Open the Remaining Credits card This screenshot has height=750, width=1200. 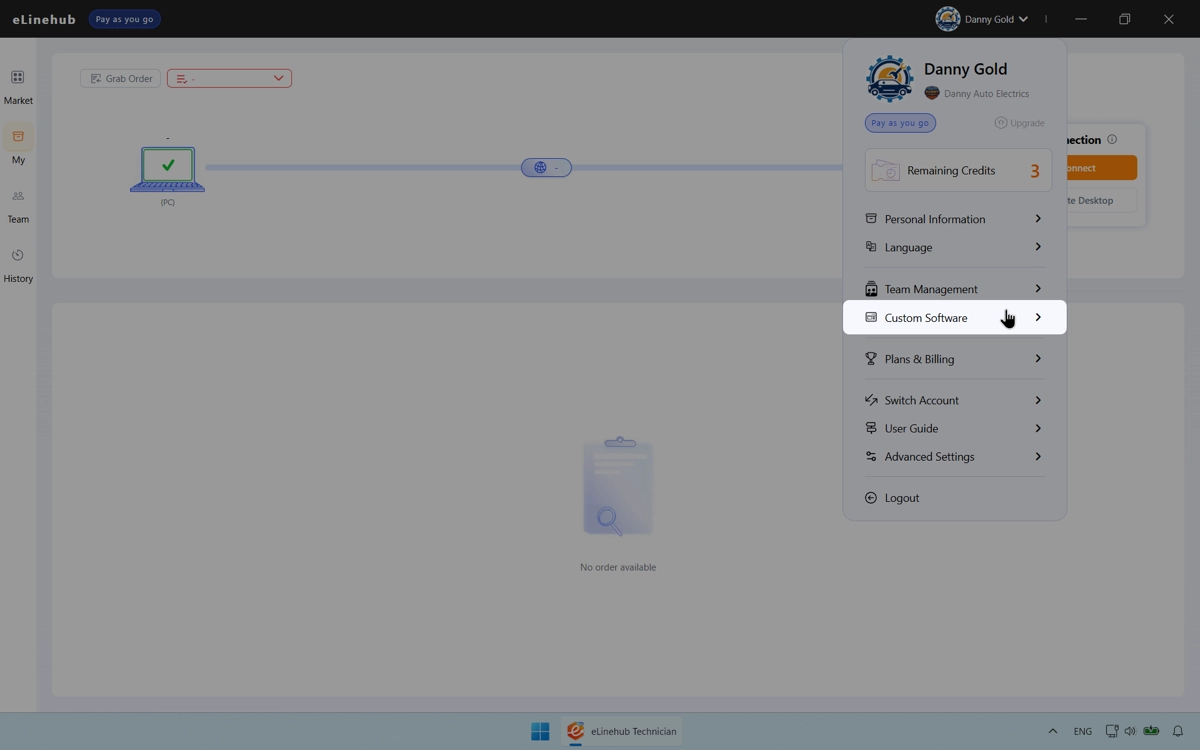[x=958, y=170]
